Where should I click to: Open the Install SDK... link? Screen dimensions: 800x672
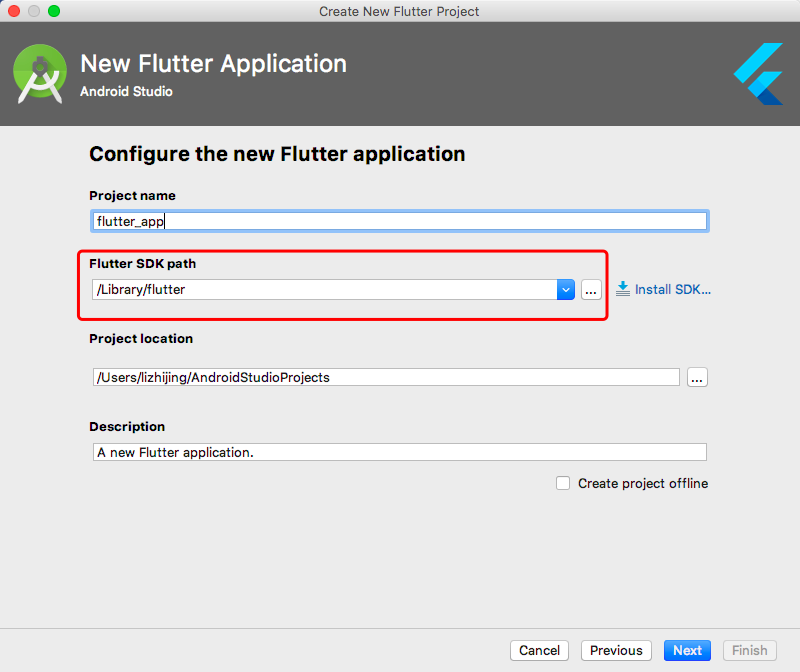672,289
